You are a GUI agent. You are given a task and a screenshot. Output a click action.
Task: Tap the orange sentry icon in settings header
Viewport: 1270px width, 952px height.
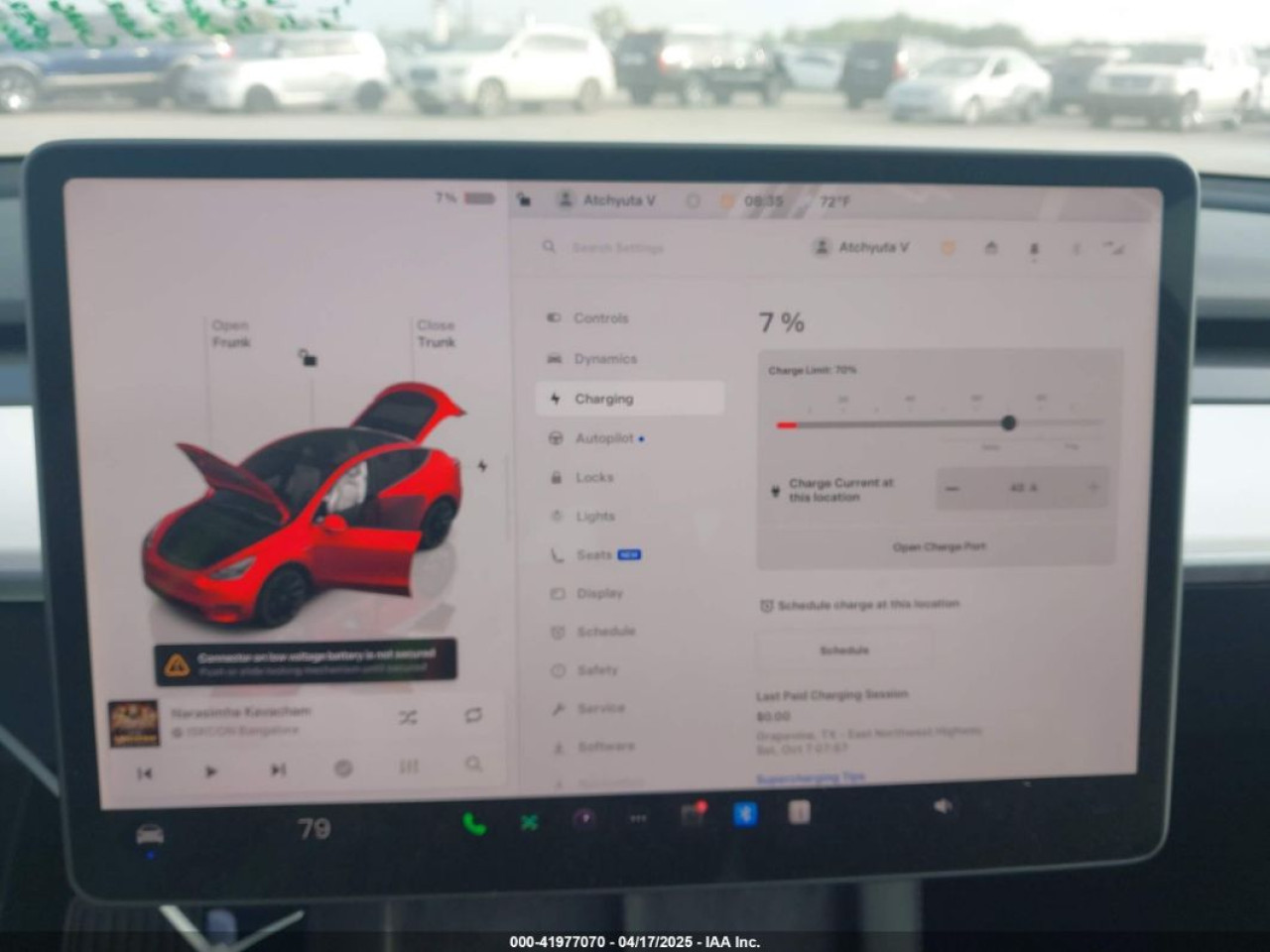tap(949, 247)
